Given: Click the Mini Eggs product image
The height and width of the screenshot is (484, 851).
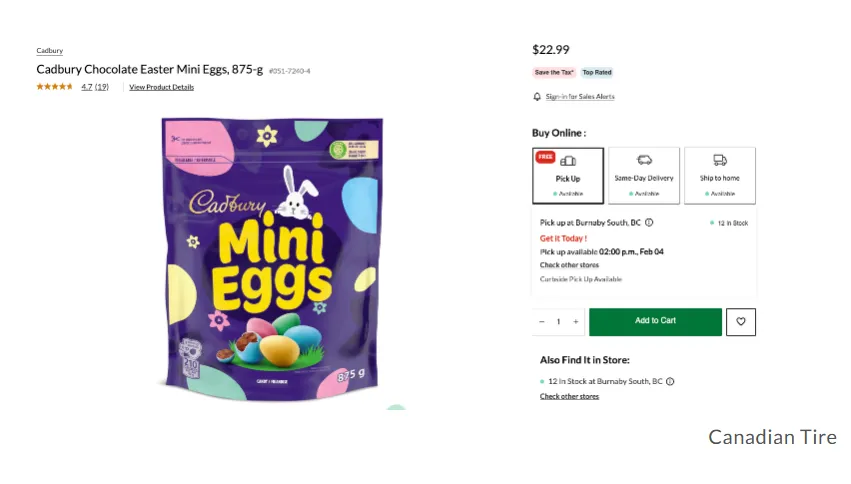Looking at the screenshot, I should click(272, 260).
